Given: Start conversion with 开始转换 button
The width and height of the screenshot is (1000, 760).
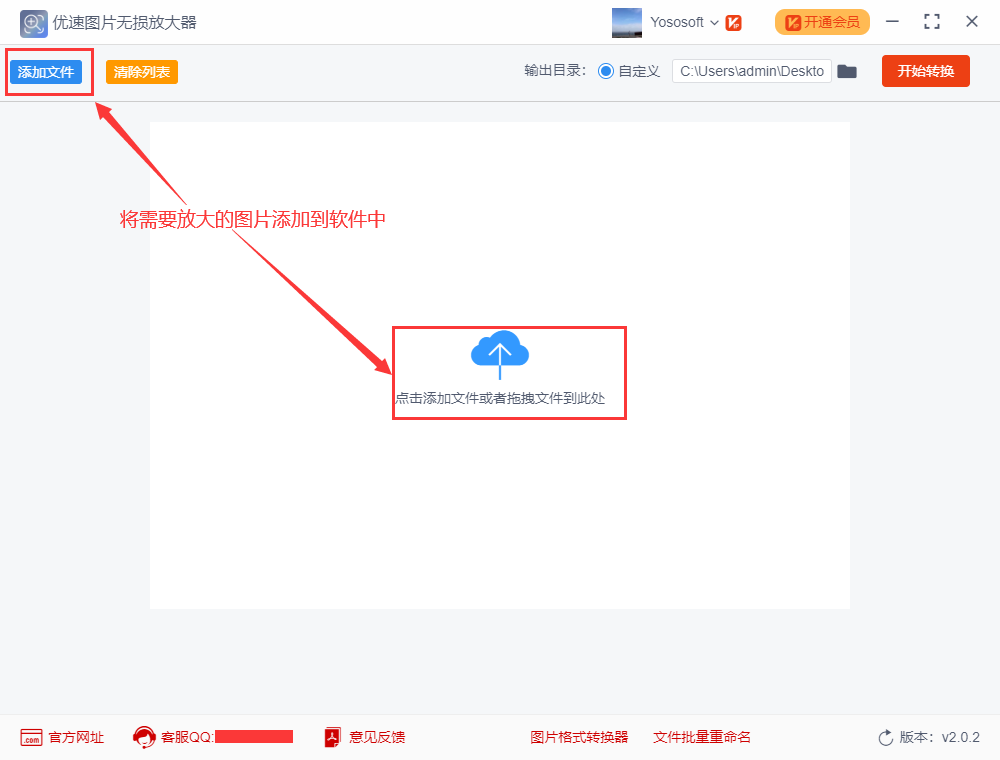Looking at the screenshot, I should tap(925, 71).
